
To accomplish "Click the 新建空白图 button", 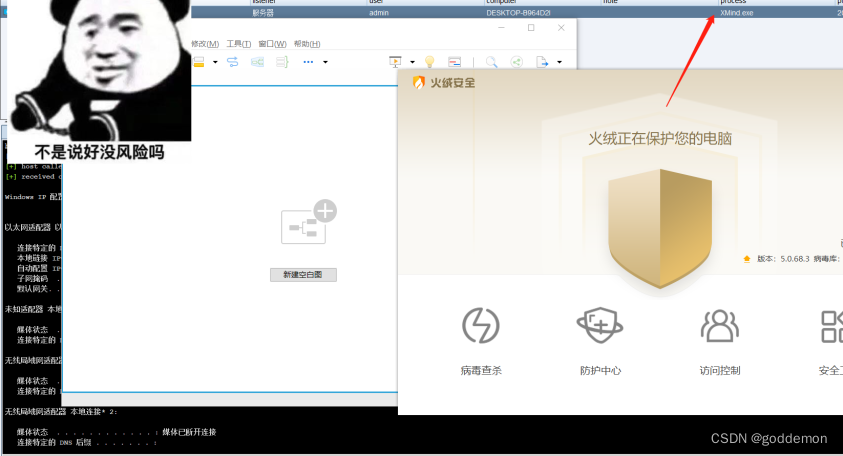I will click(303, 275).
